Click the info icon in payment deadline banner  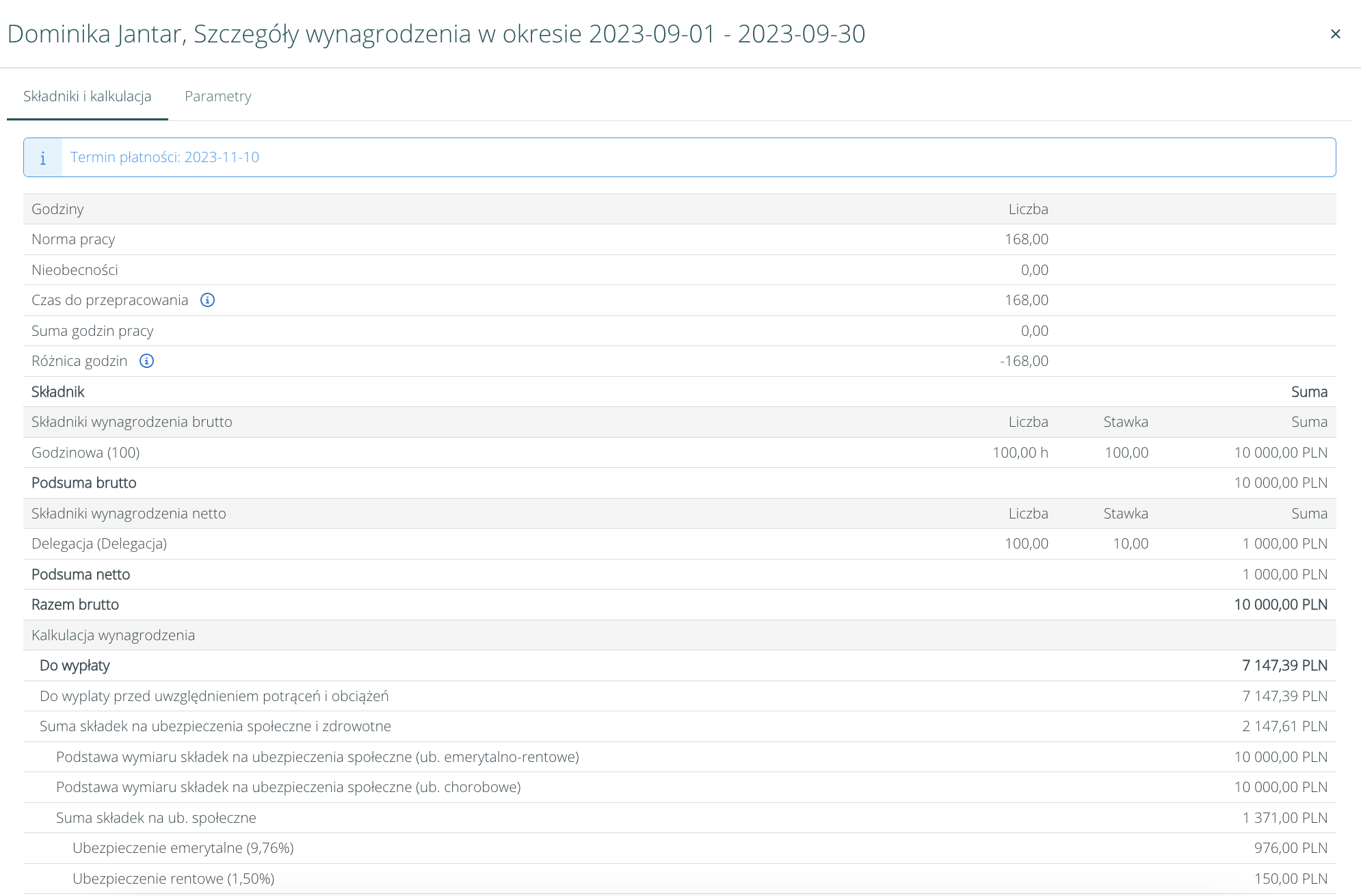point(42,158)
